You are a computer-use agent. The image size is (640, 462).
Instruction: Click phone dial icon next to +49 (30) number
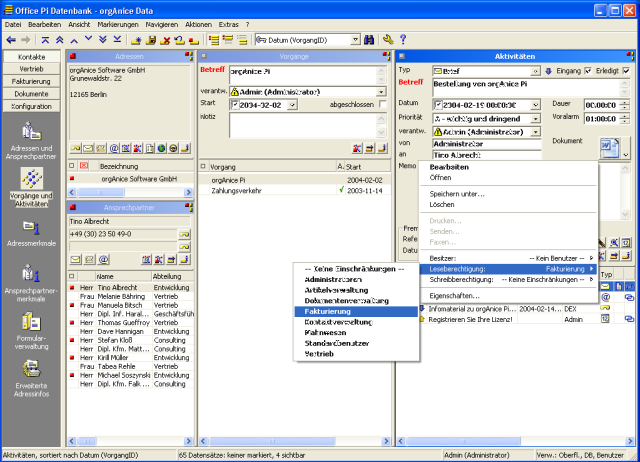pyautogui.click(x=184, y=234)
